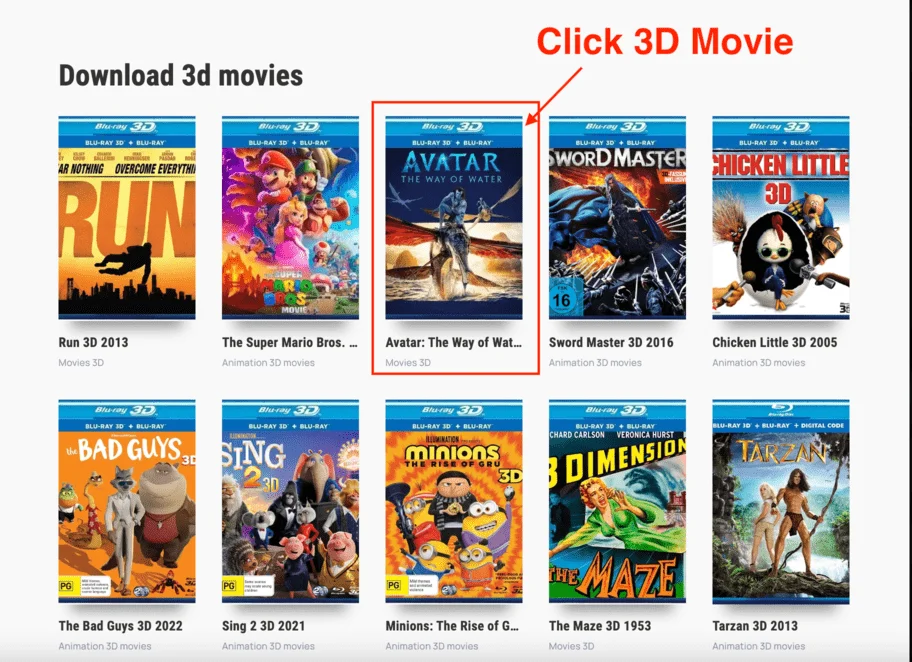Open the Minions: The Rise of Gru cover
Viewport: 912px width, 662px height.
point(454,501)
